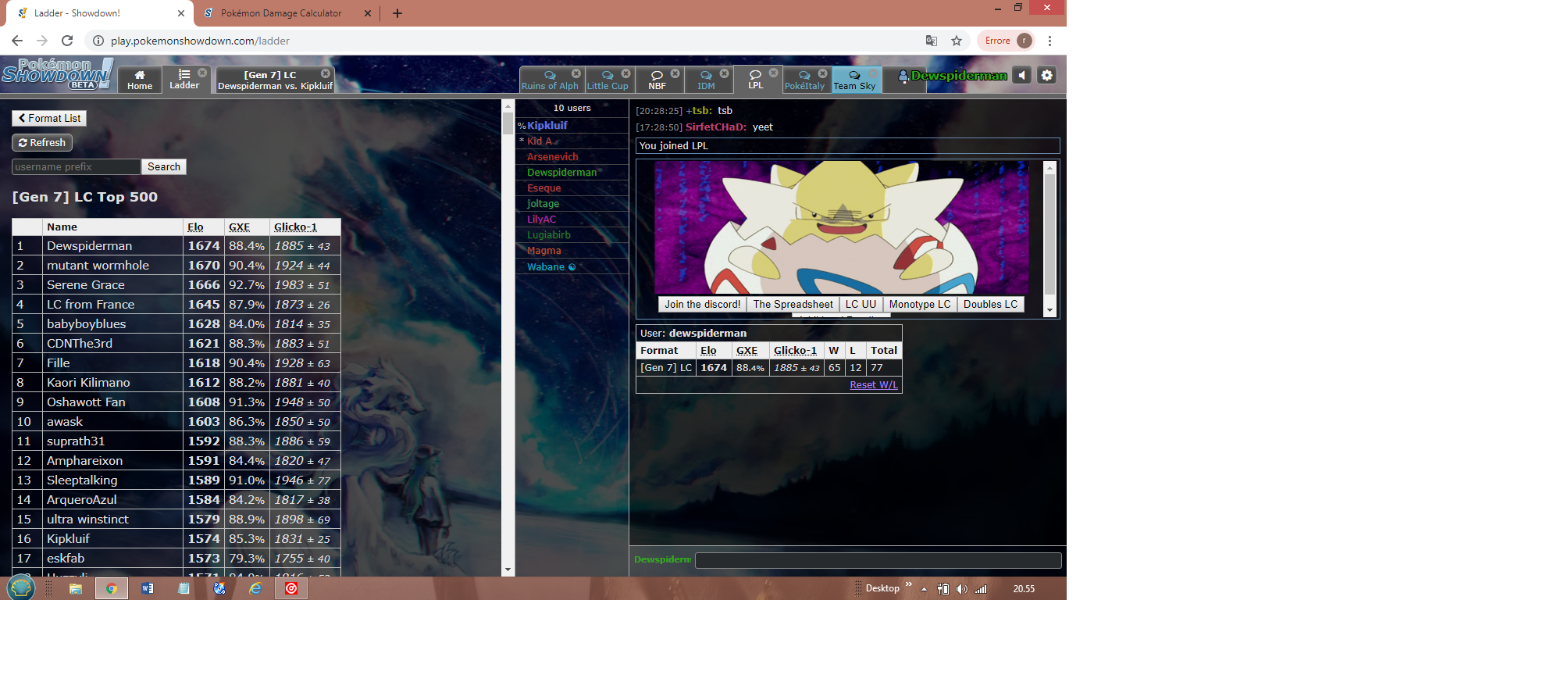
Task: Open Internet Explorer from the taskbar
Action: click(255, 588)
